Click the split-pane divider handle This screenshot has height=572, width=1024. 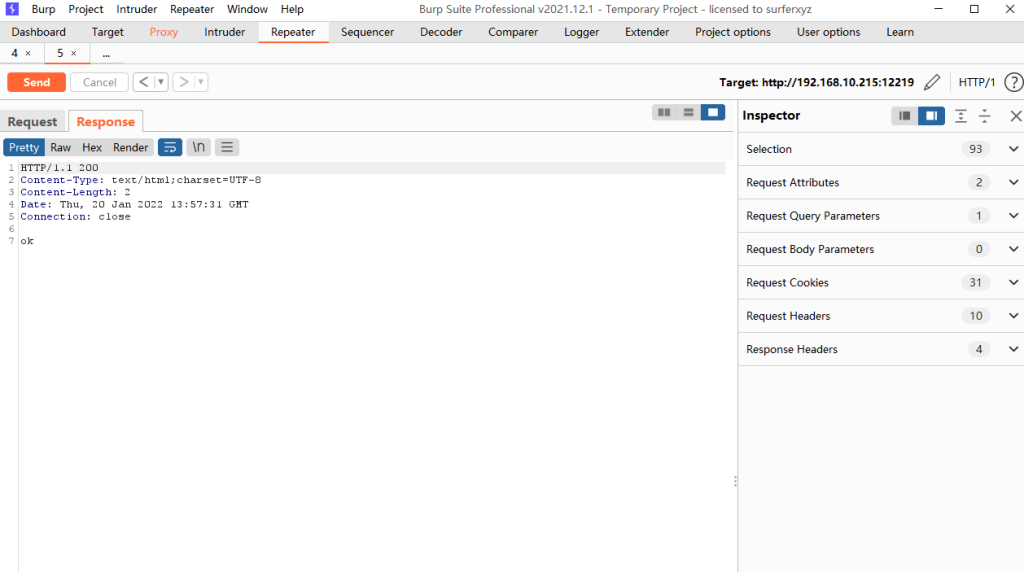tap(735, 481)
